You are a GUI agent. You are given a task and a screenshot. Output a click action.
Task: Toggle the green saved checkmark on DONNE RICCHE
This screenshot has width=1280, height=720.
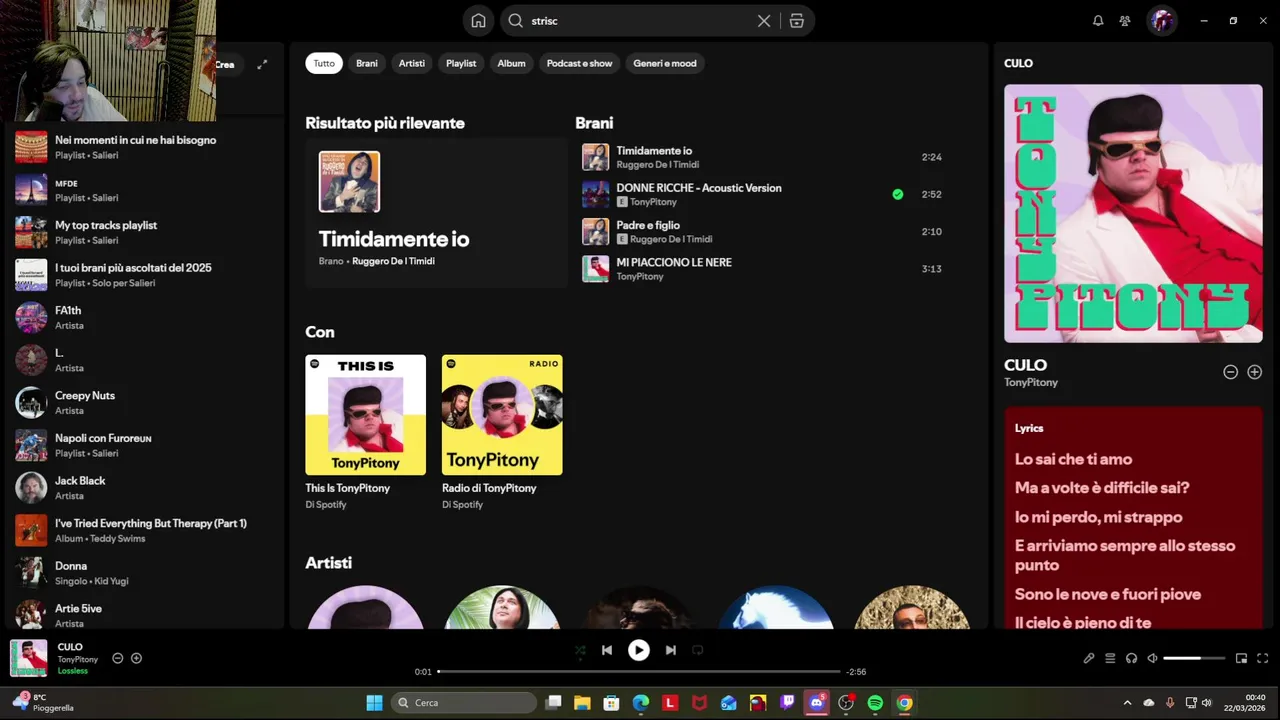897,194
